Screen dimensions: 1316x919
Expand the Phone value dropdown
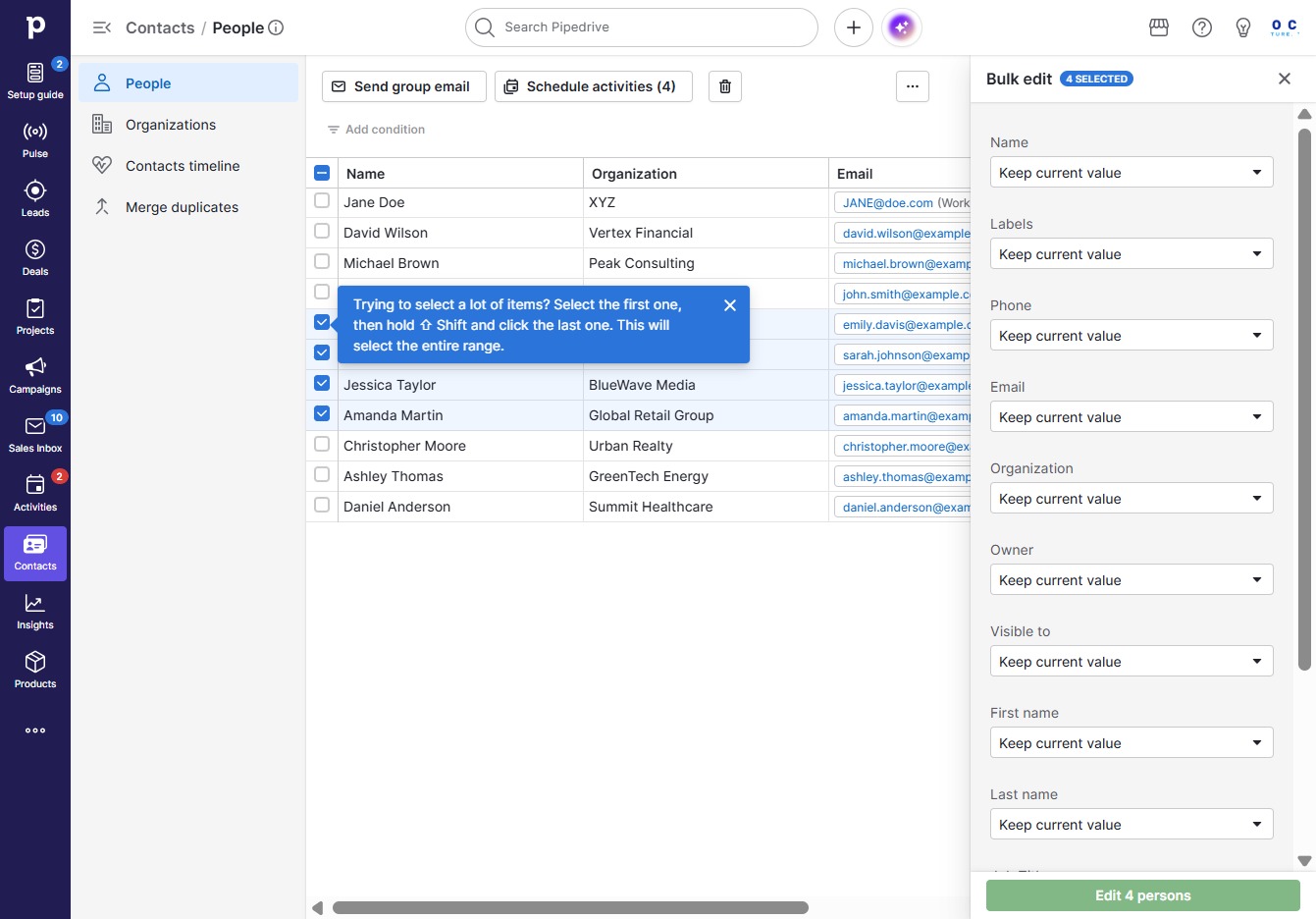pyautogui.click(x=1132, y=336)
